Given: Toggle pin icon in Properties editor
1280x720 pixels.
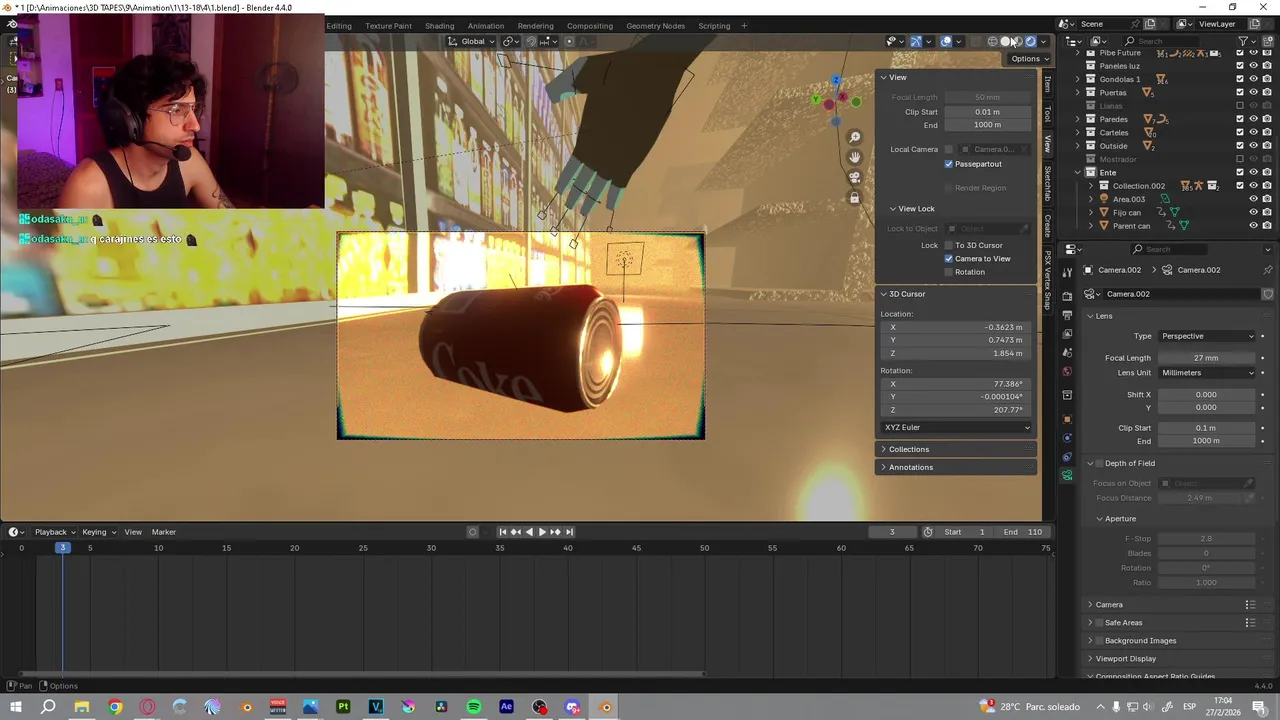Looking at the screenshot, I should (1268, 270).
